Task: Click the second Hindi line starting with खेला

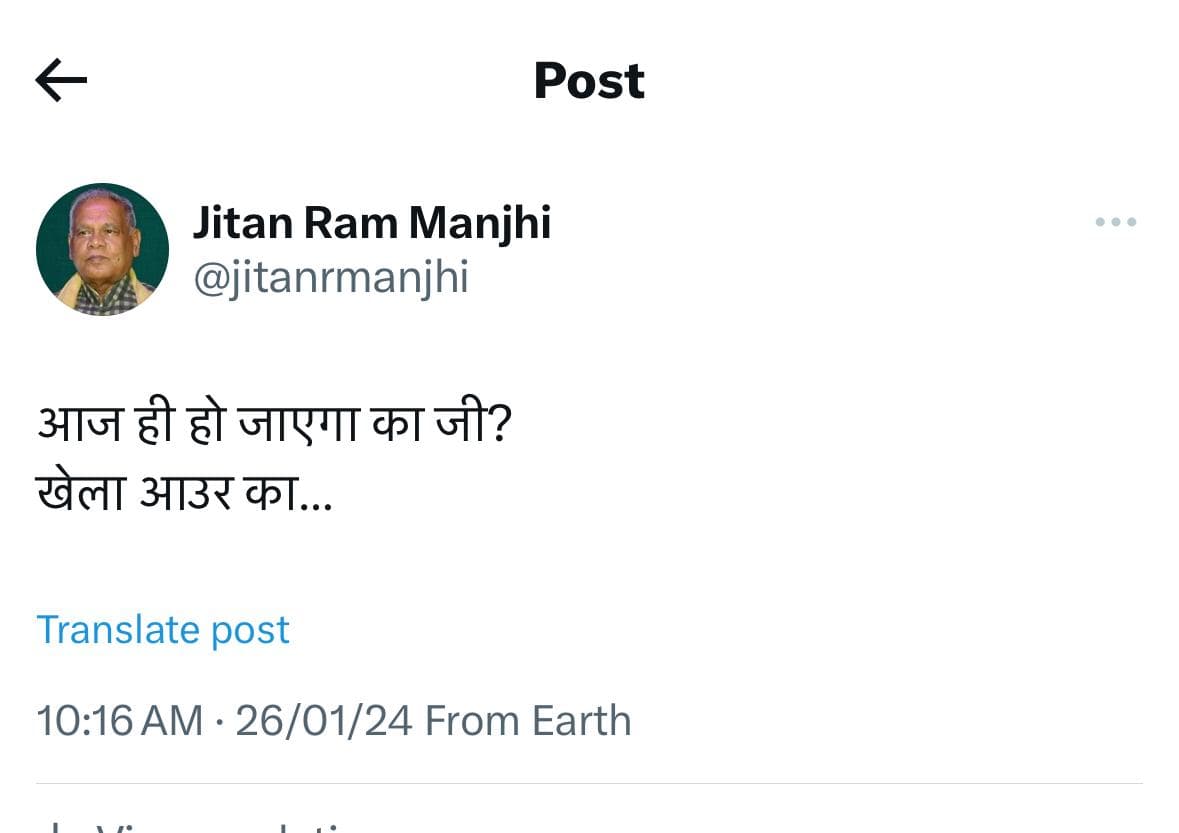Action: pos(184,493)
